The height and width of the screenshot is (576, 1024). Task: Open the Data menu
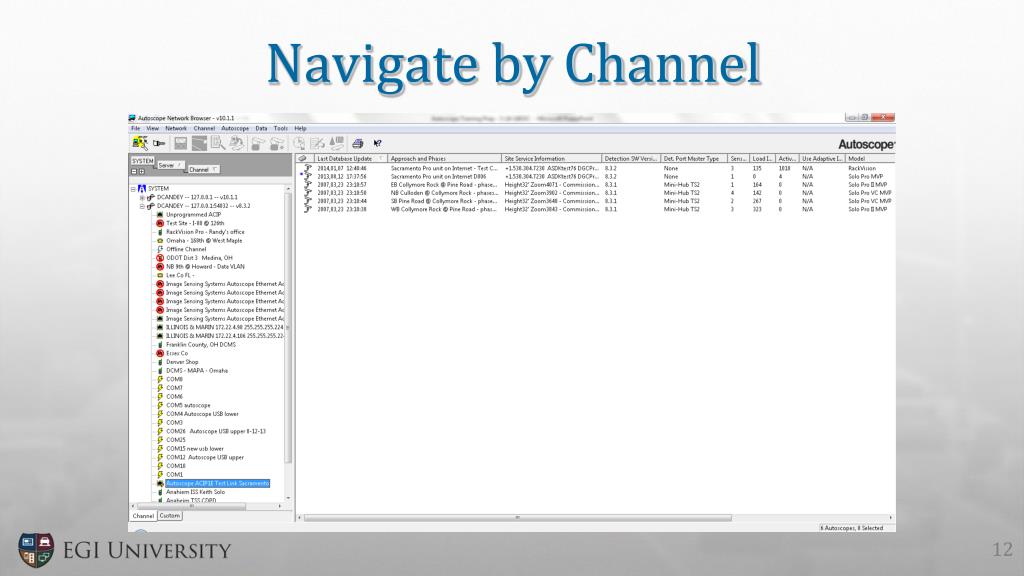pos(261,129)
